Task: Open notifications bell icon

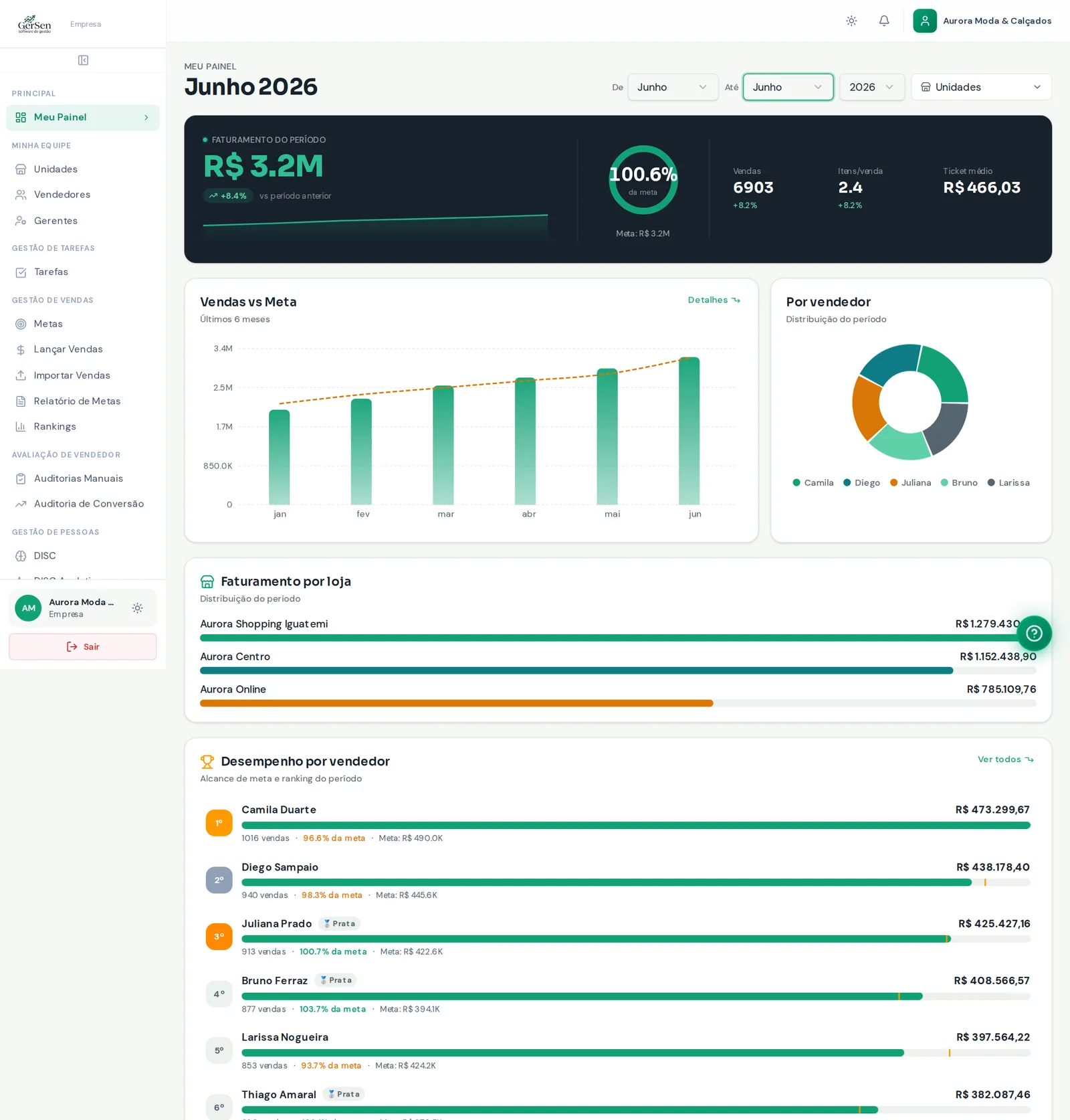Action: point(884,21)
